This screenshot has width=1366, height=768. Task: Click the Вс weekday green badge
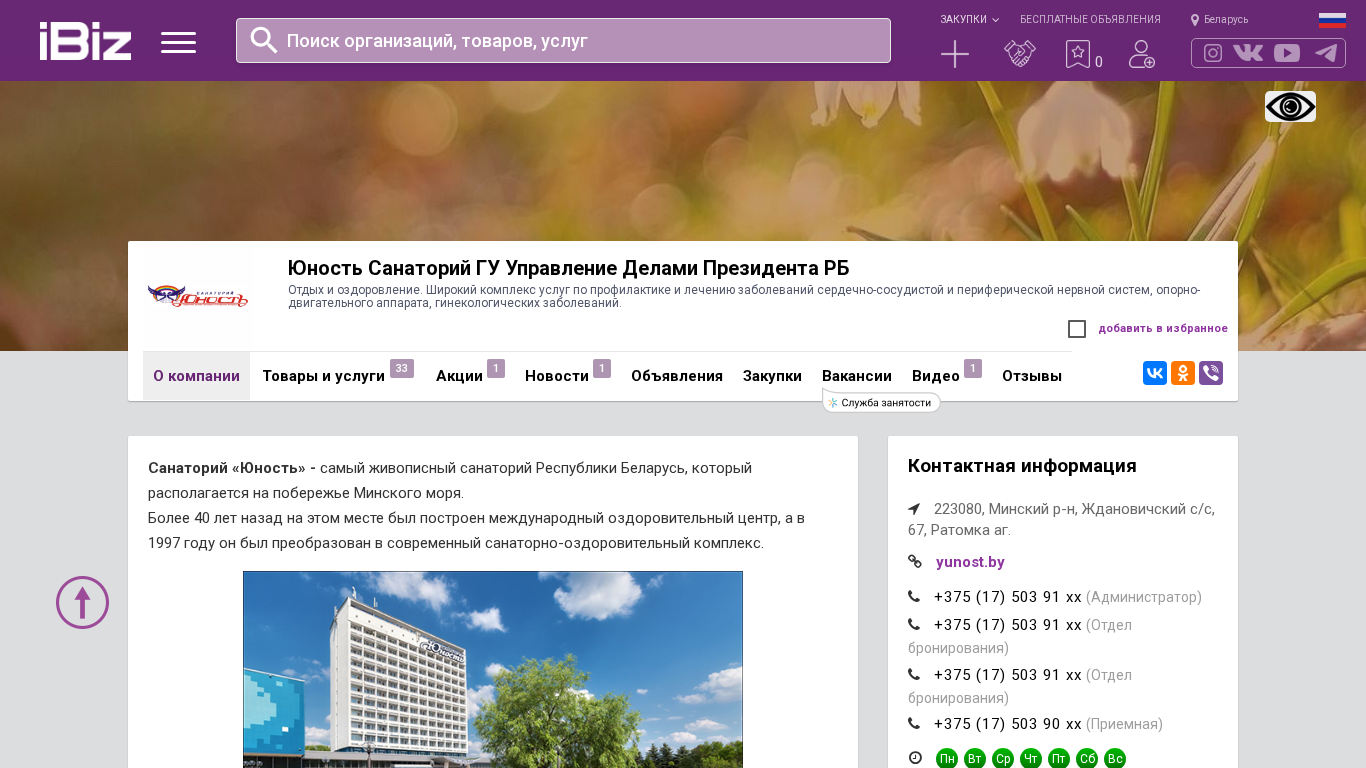pos(1115,759)
